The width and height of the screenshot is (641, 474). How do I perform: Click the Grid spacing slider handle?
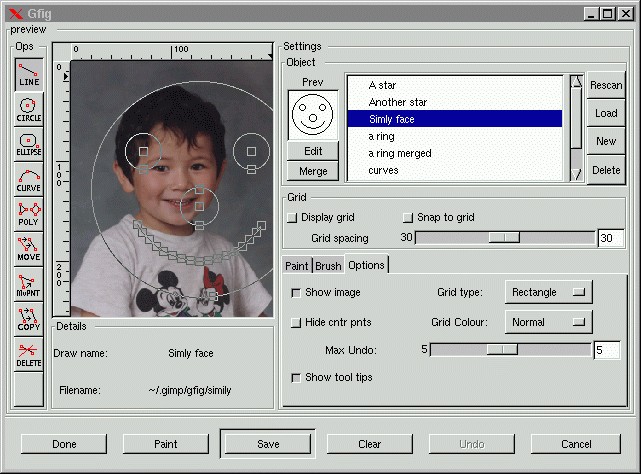(x=504, y=238)
